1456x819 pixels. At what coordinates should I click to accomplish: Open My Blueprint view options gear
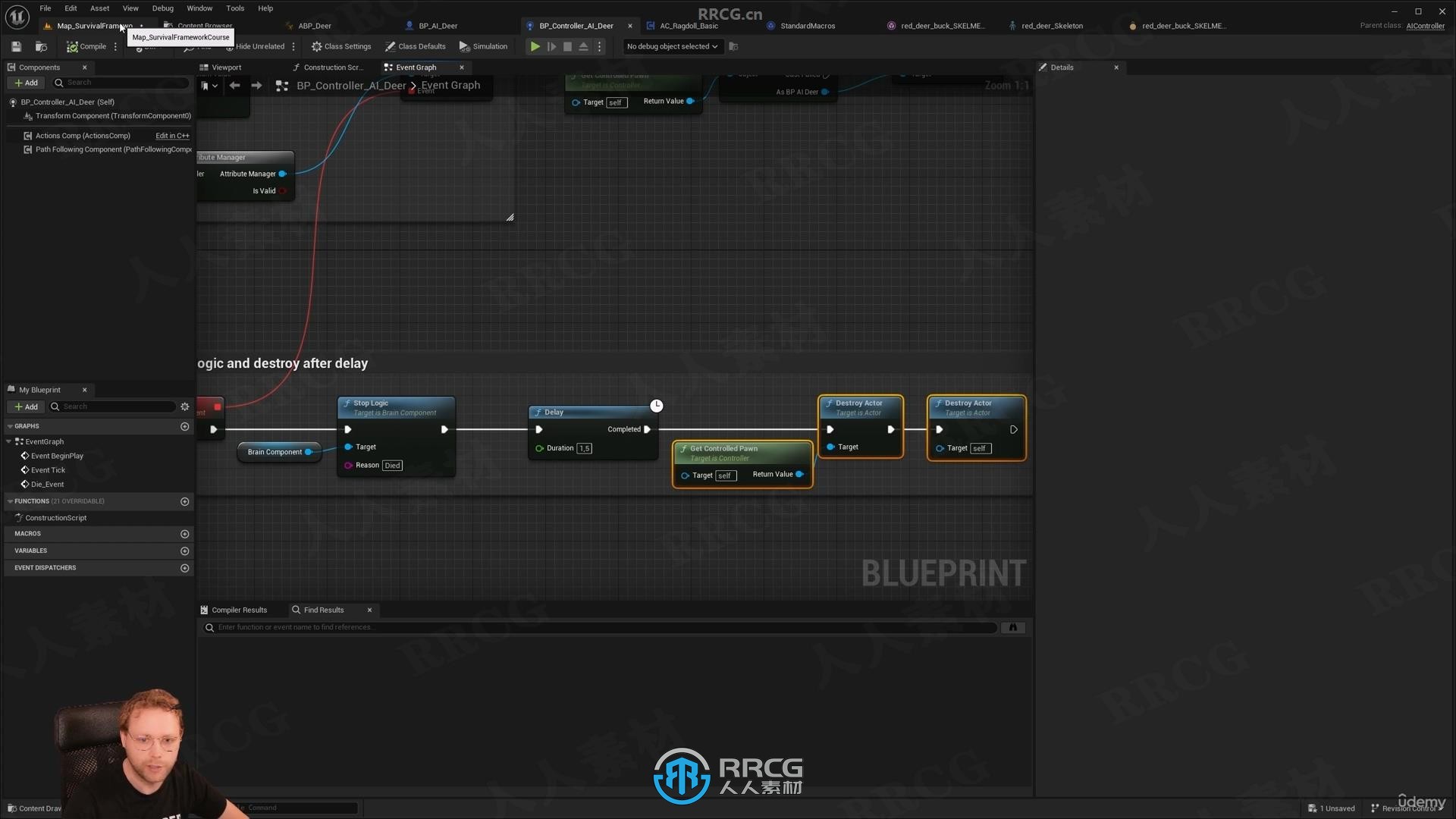coord(184,407)
